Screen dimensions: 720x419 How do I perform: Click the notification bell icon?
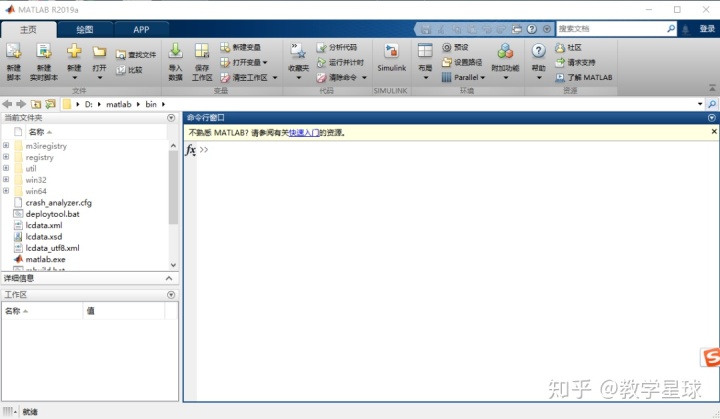click(x=686, y=29)
